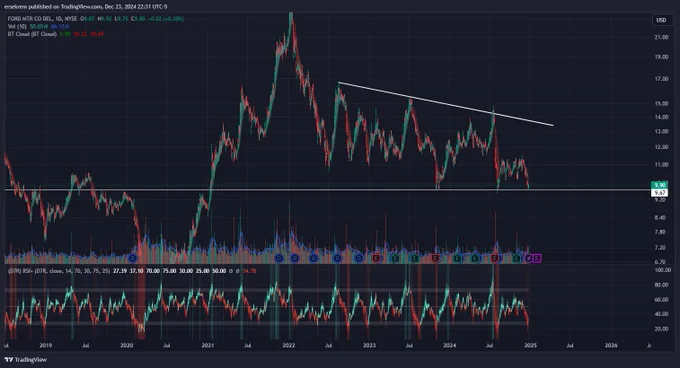Click the 15.00 price axis label
680x368 pixels.
pyautogui.click(x=661, y=104)
